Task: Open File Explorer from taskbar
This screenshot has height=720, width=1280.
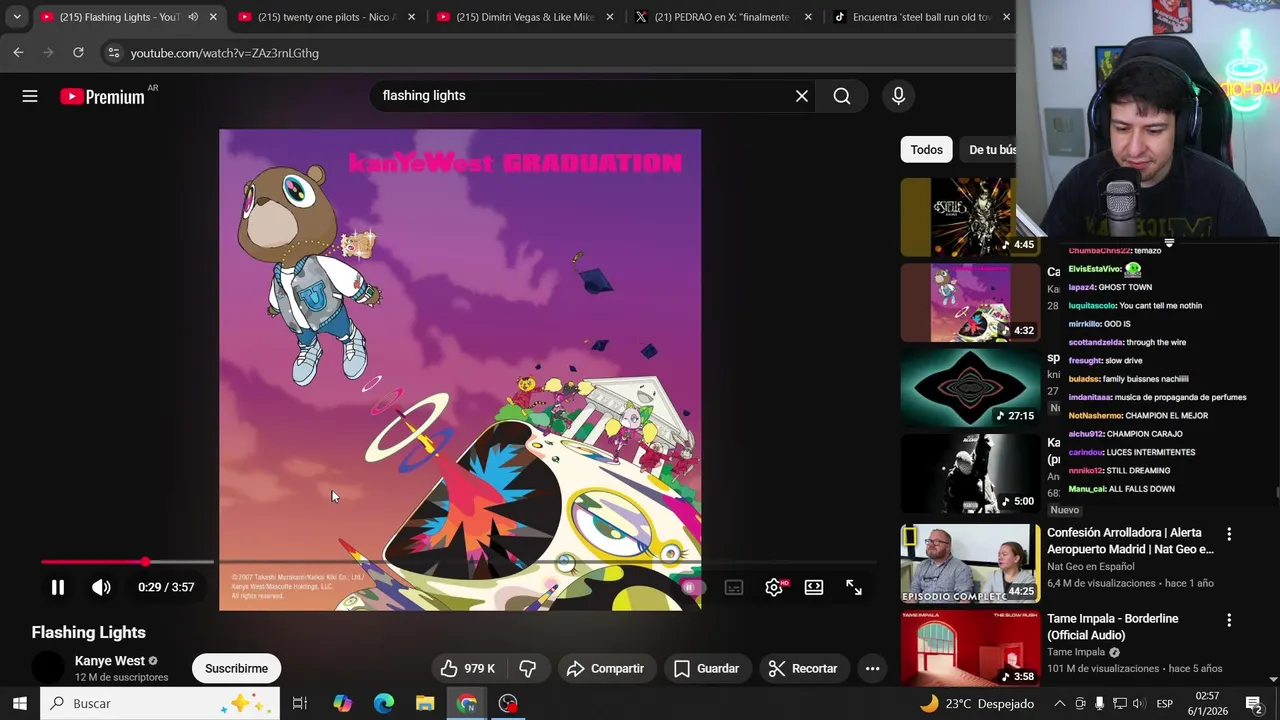Action: click(x=425, y=704)
